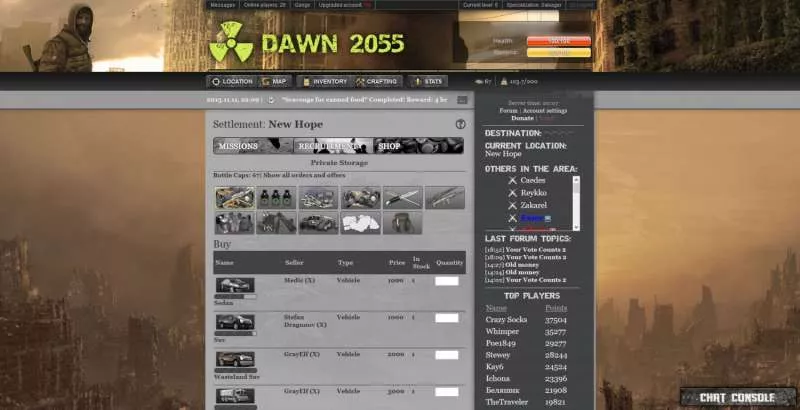Click Show all orders and offers
The image size is (800, 410).
click(x=304, y=175)
